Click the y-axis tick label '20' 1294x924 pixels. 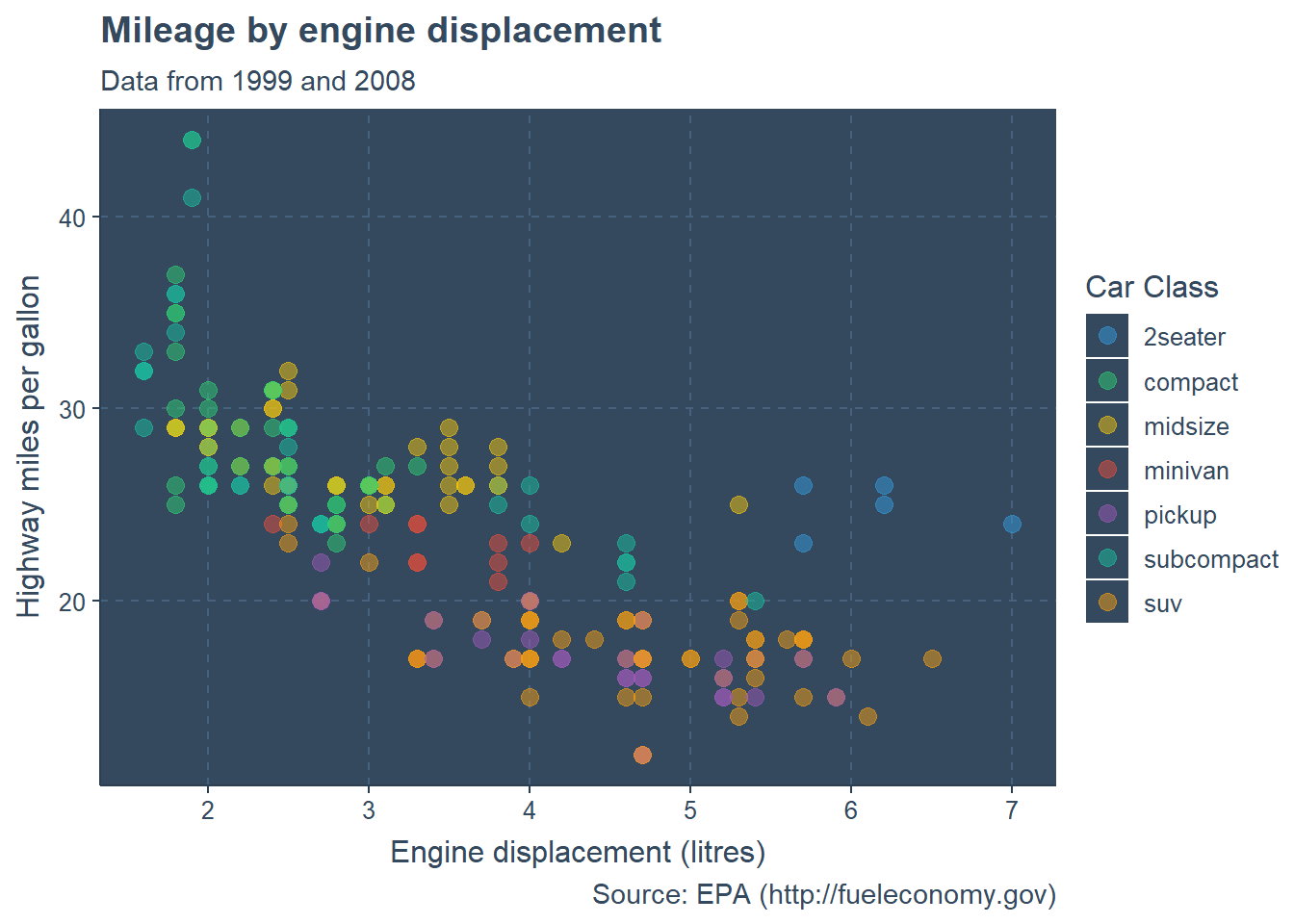click(x=72, y=602)
